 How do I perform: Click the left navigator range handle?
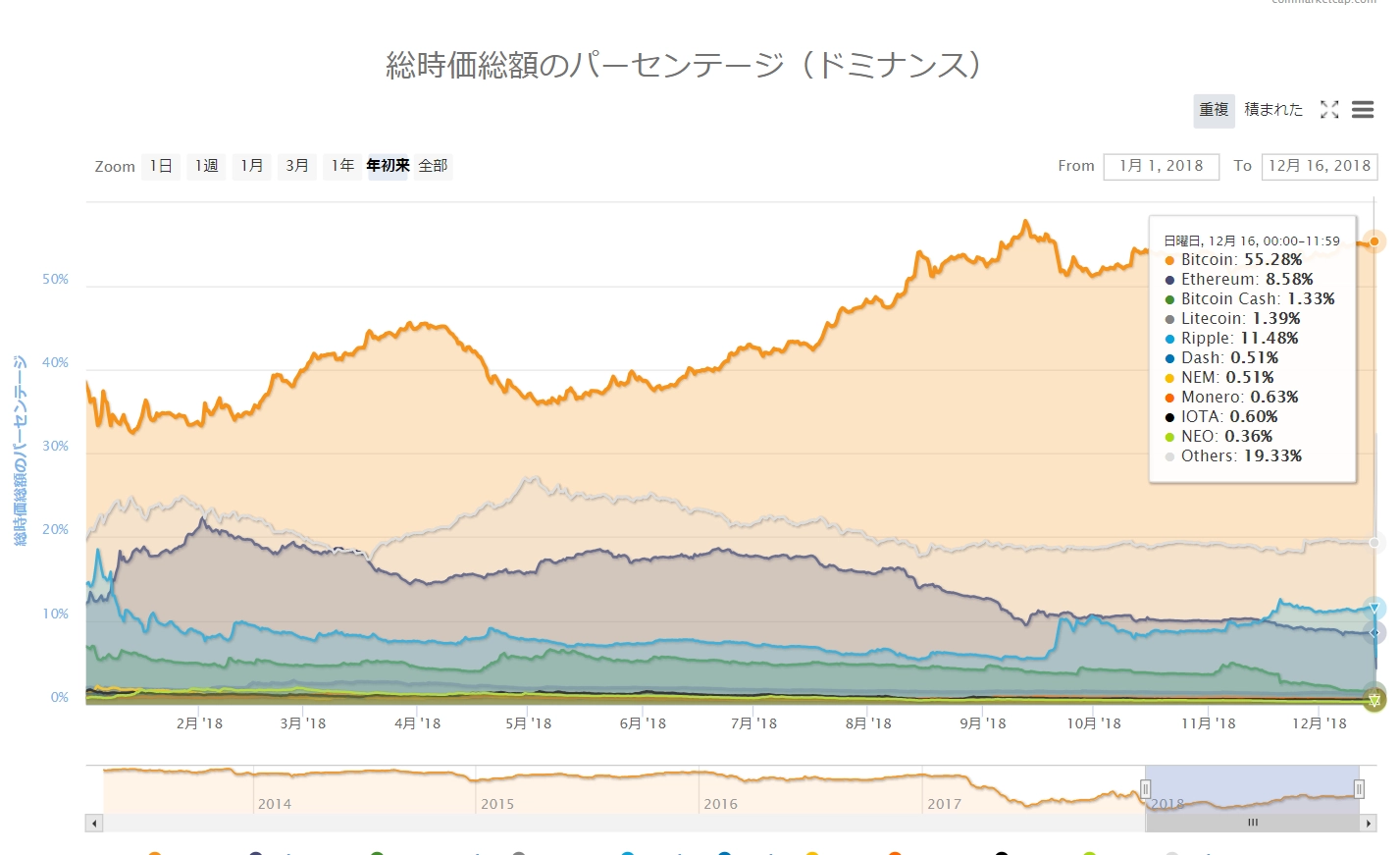[1145, 789]
